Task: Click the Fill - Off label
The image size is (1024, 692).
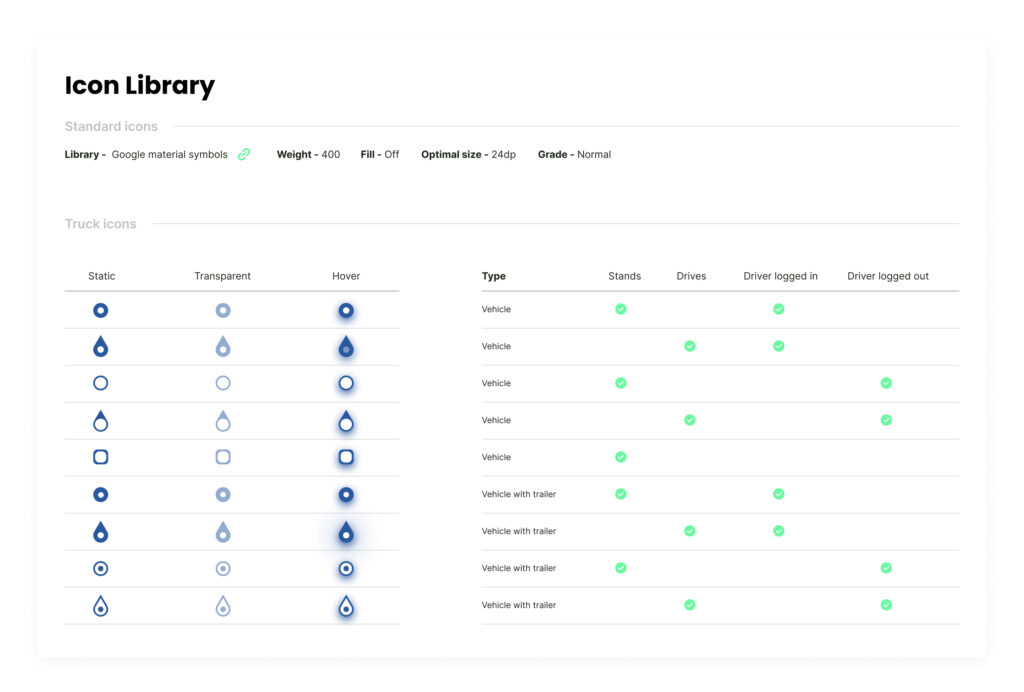Action: tap(379, 155)
